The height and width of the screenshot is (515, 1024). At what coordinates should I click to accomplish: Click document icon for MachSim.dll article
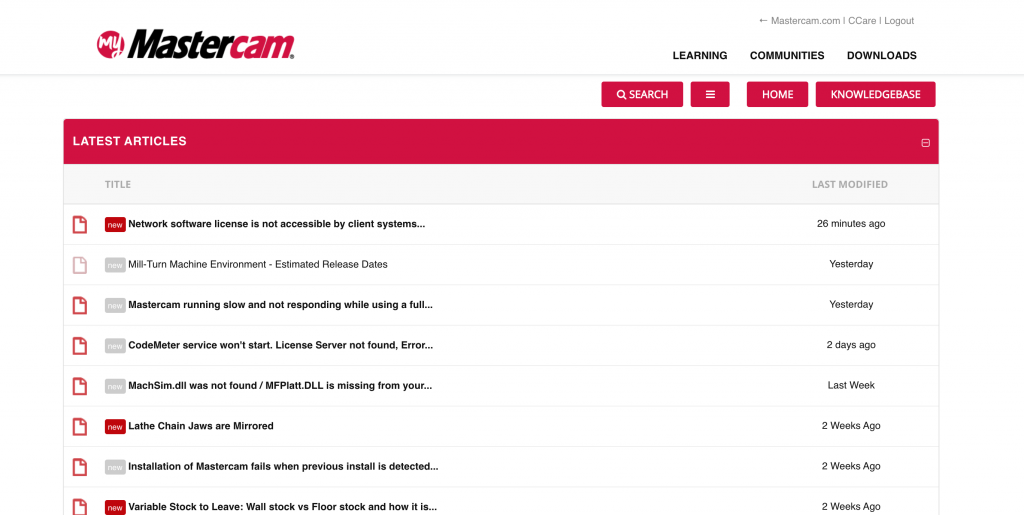tap(79, 386)
